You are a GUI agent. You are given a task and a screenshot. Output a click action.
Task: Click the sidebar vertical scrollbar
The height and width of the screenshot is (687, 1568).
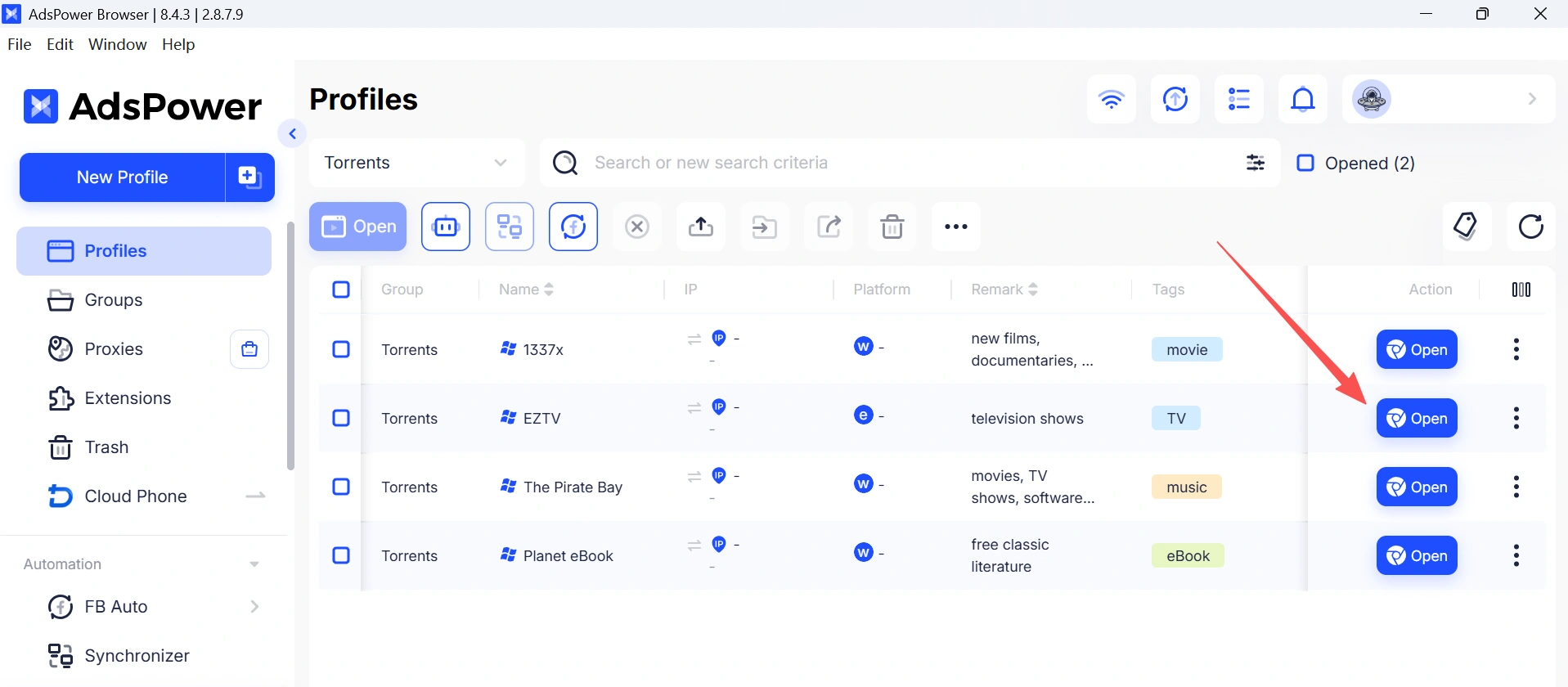290,346
